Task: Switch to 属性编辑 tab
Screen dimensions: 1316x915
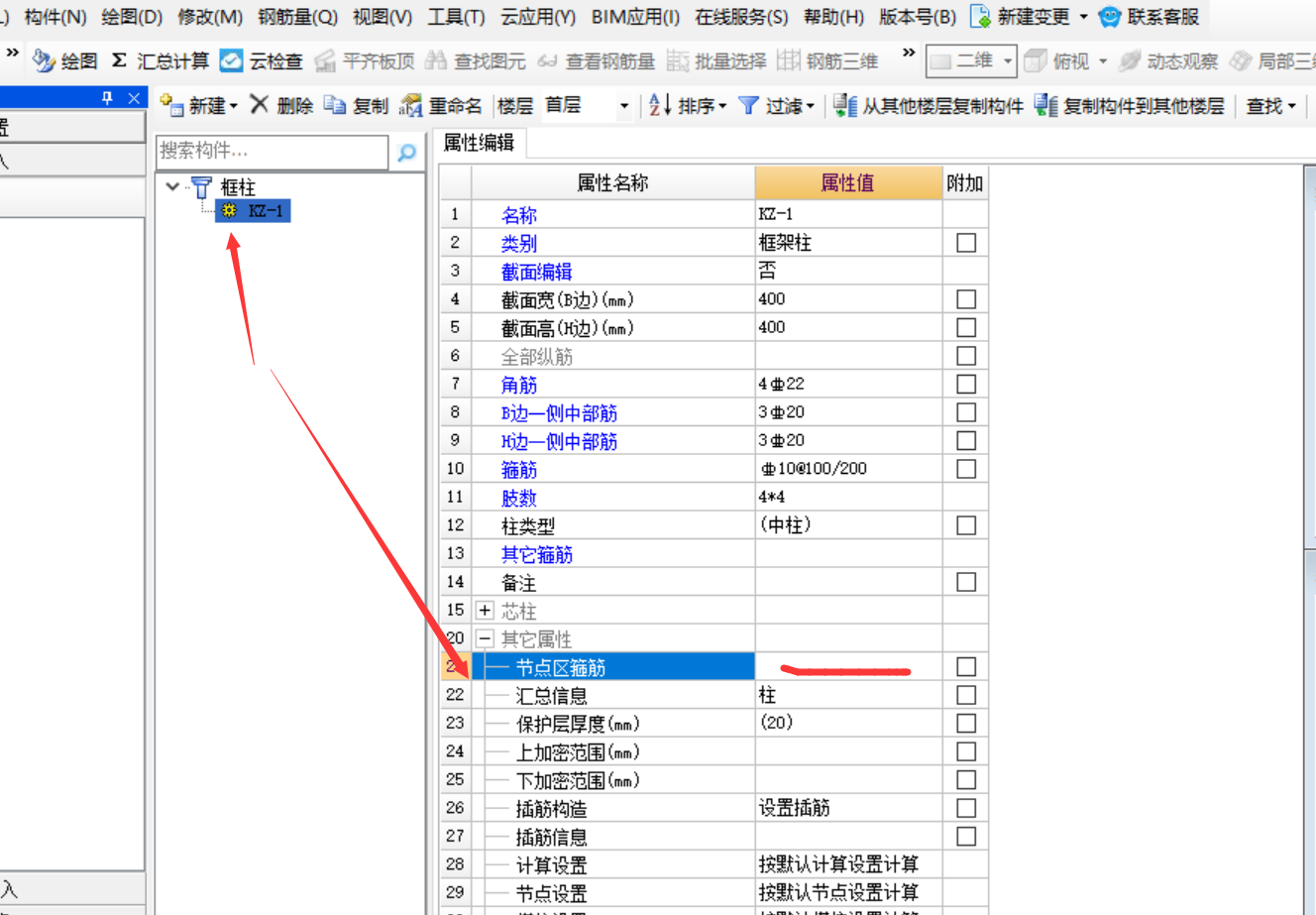Action: click(x=479, y=143)
